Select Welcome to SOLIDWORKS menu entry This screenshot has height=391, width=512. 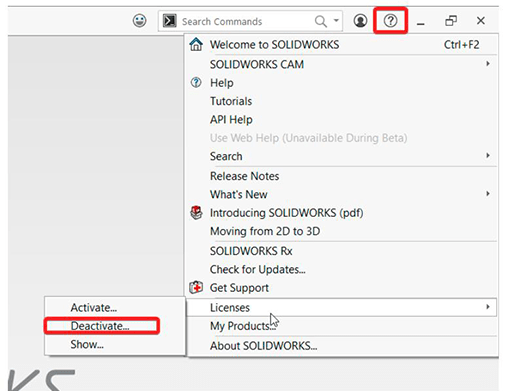342,45
